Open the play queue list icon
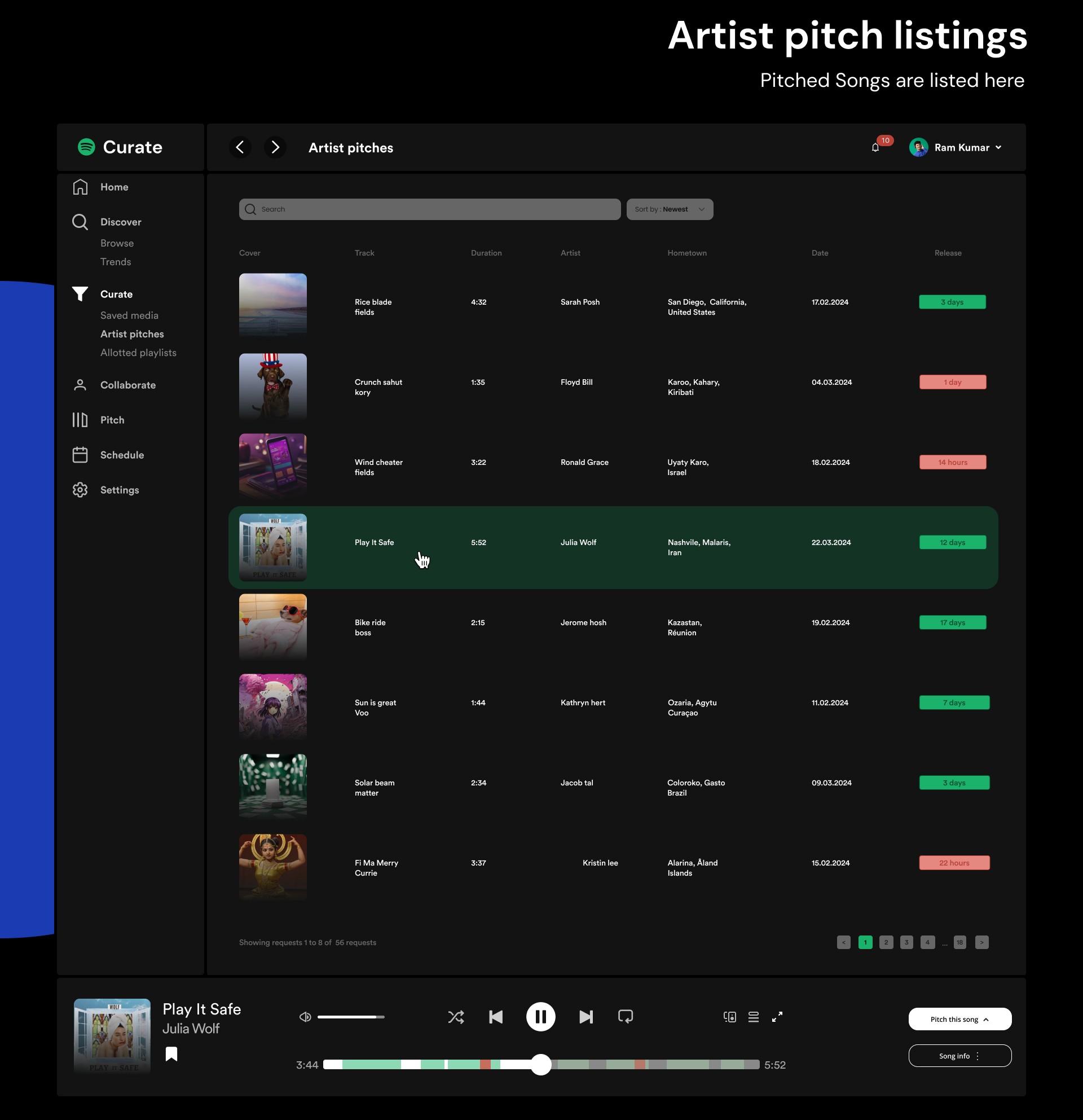 [754, 1017]
